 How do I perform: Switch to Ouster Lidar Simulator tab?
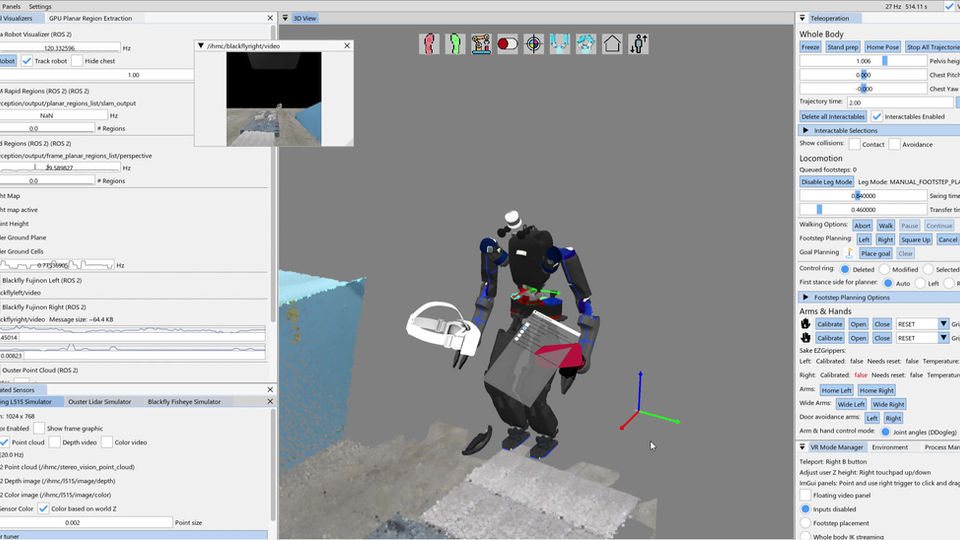(x=99, y=402)
